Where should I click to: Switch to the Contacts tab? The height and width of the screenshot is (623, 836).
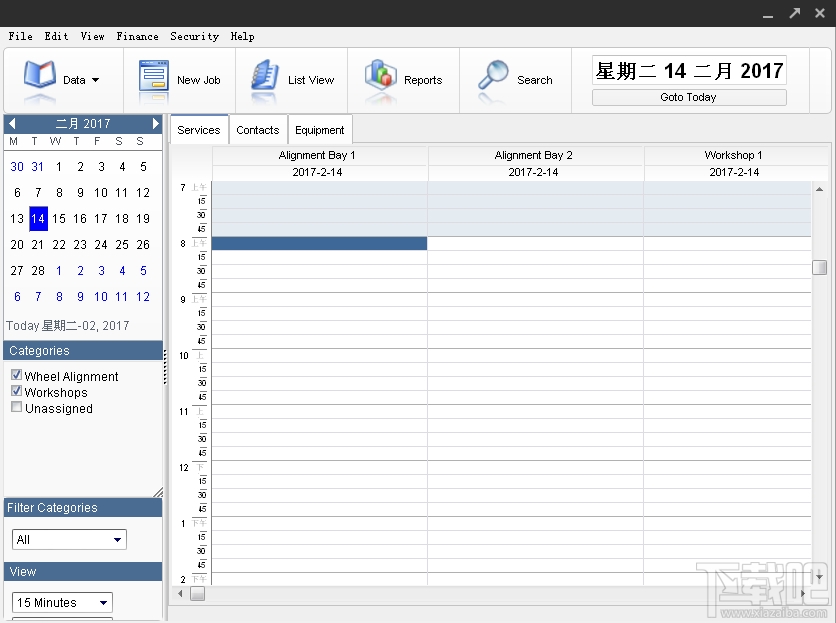click(x=258, y=130)
